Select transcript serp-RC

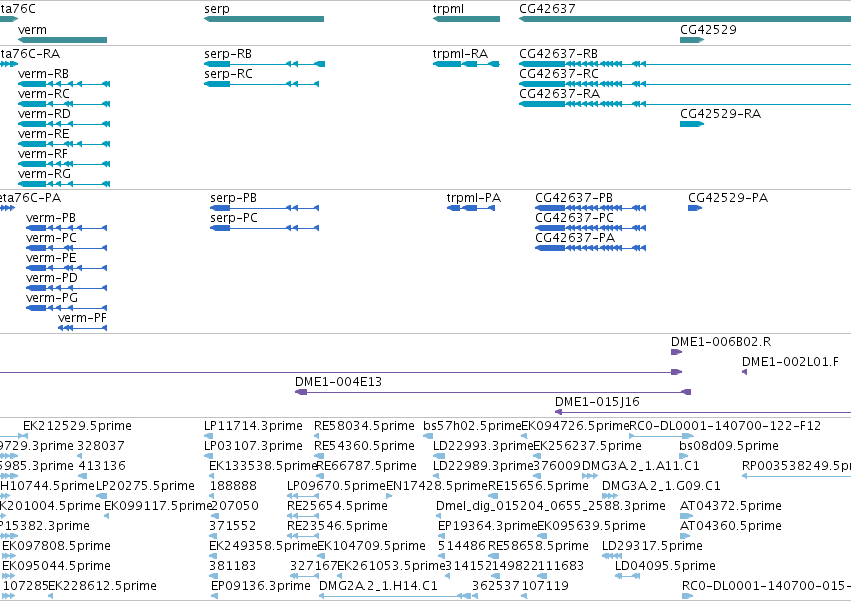click(x=228, y=74)
